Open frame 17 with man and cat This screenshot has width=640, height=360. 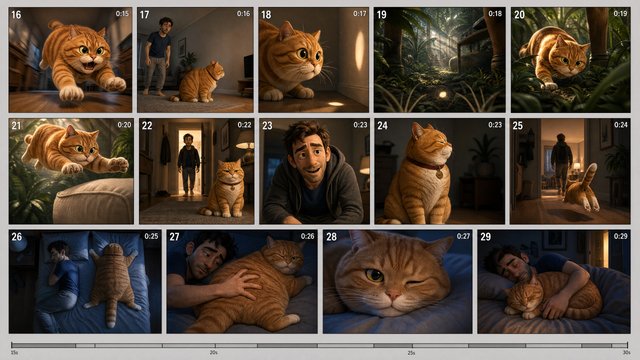pyautogui.click(x=195, y=60)
